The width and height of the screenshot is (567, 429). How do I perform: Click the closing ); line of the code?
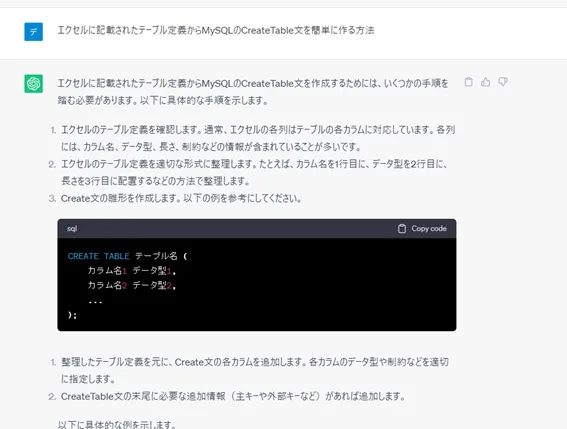tap(72, 315)
